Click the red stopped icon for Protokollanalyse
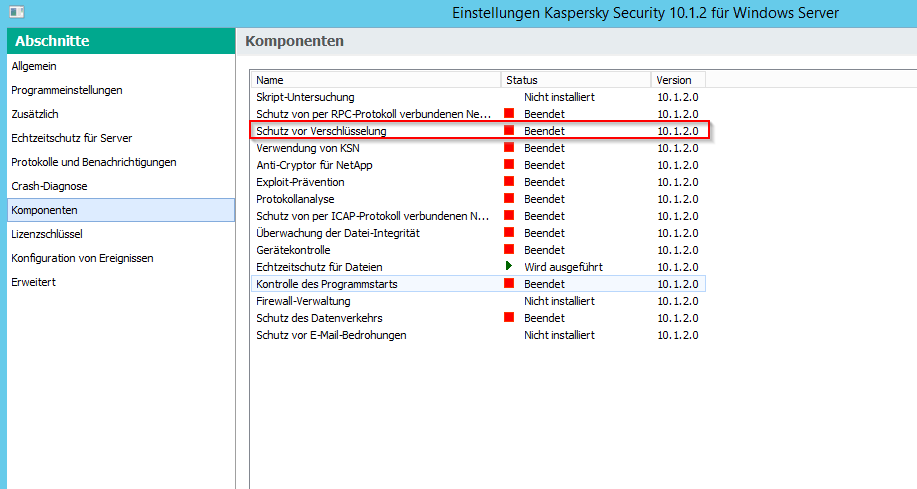Image resolution: width=917 pixels, height=489 pixels. coord(509,198)
